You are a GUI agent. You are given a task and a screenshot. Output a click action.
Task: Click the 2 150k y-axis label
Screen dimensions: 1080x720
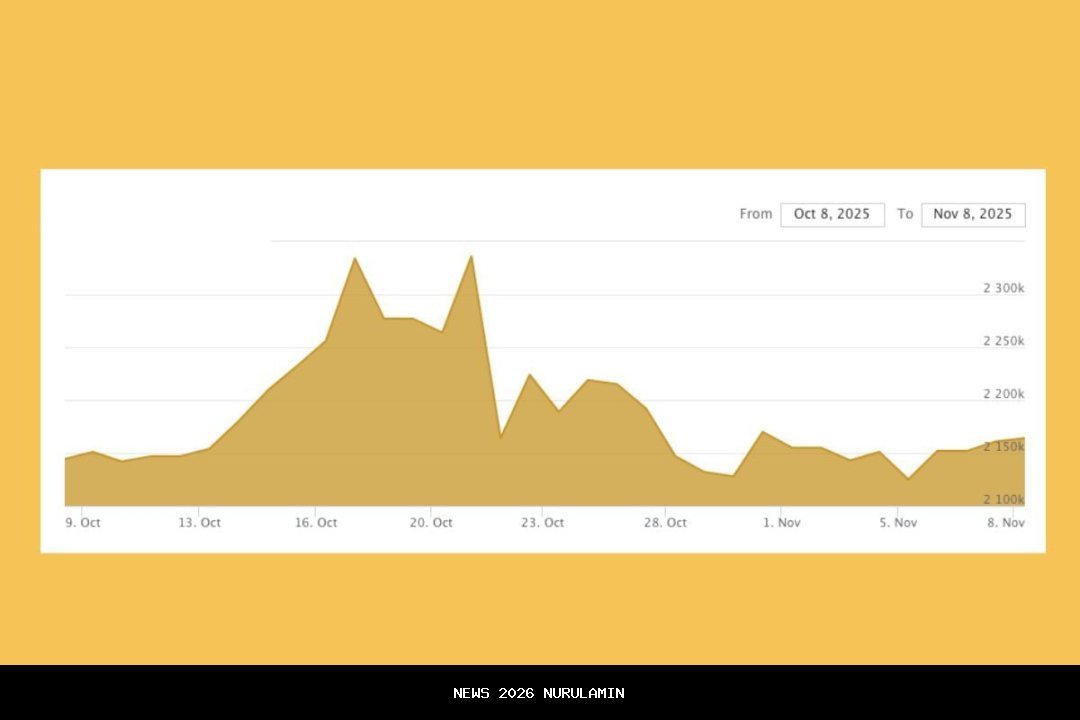click(1003, 447)
